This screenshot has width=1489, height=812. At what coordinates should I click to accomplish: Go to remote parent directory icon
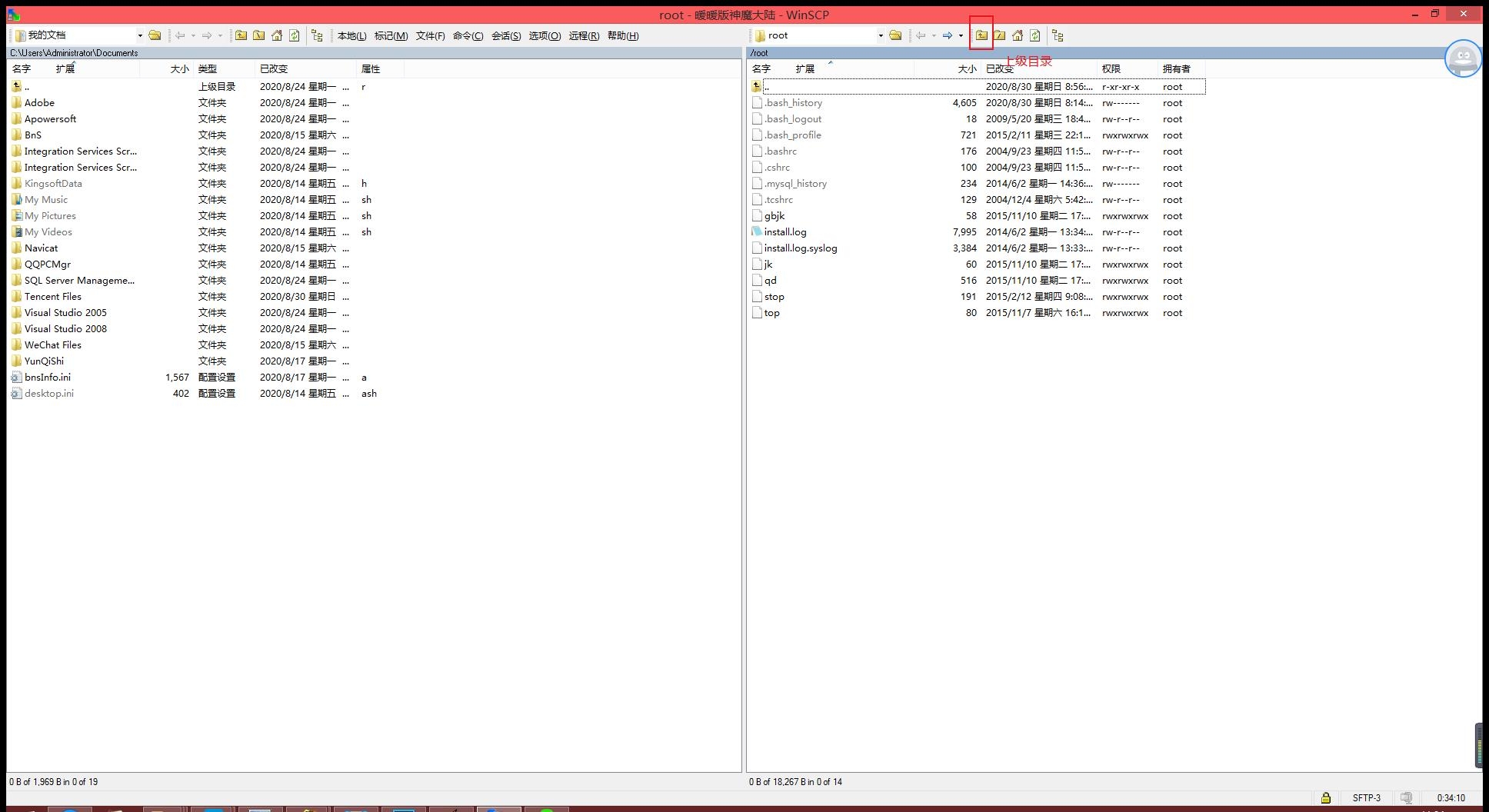[981, 35]
